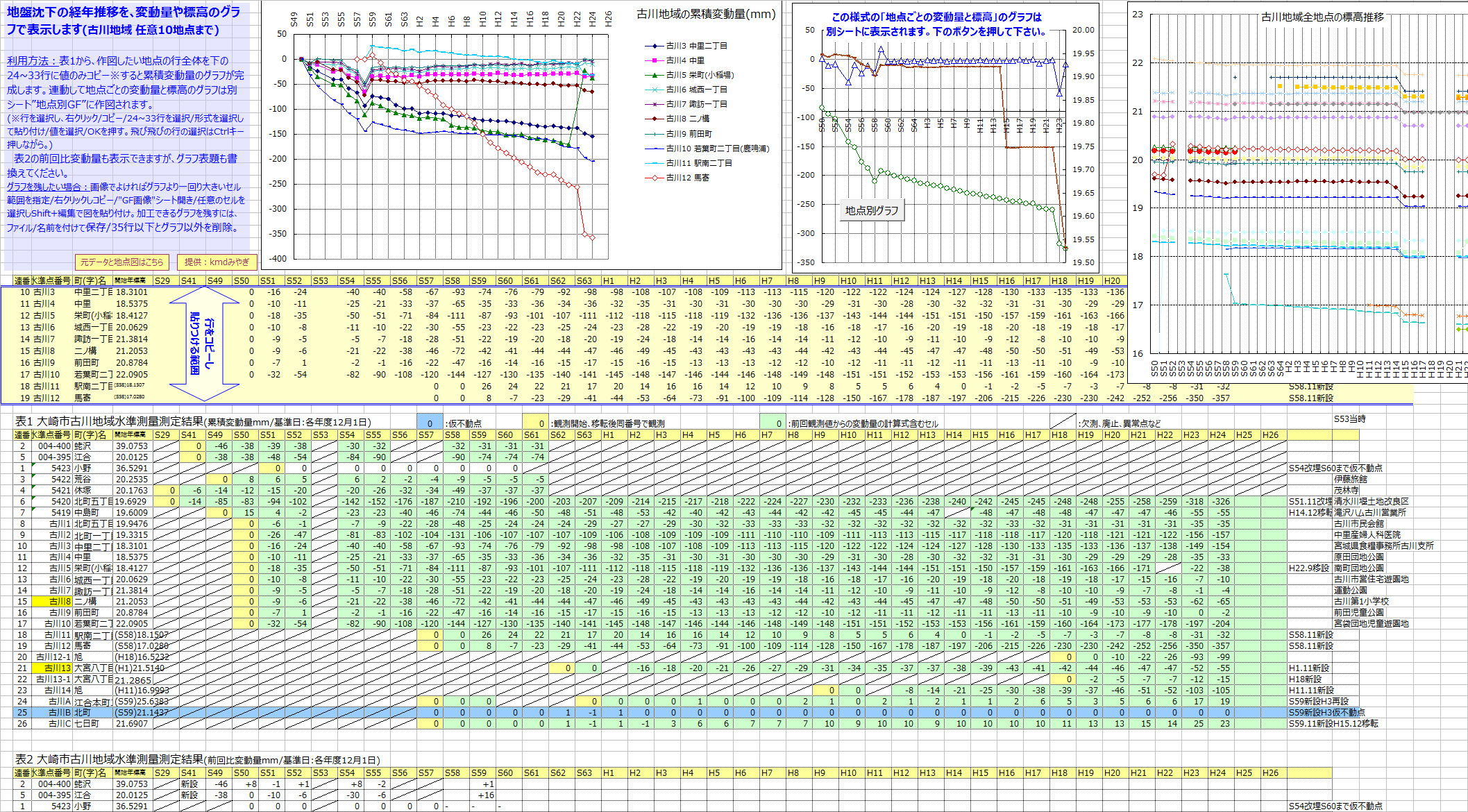Select legend entry 古川5 栄町(小稲場)
The height and width of the screenshot is (812, 1468).
pos(690,75)
